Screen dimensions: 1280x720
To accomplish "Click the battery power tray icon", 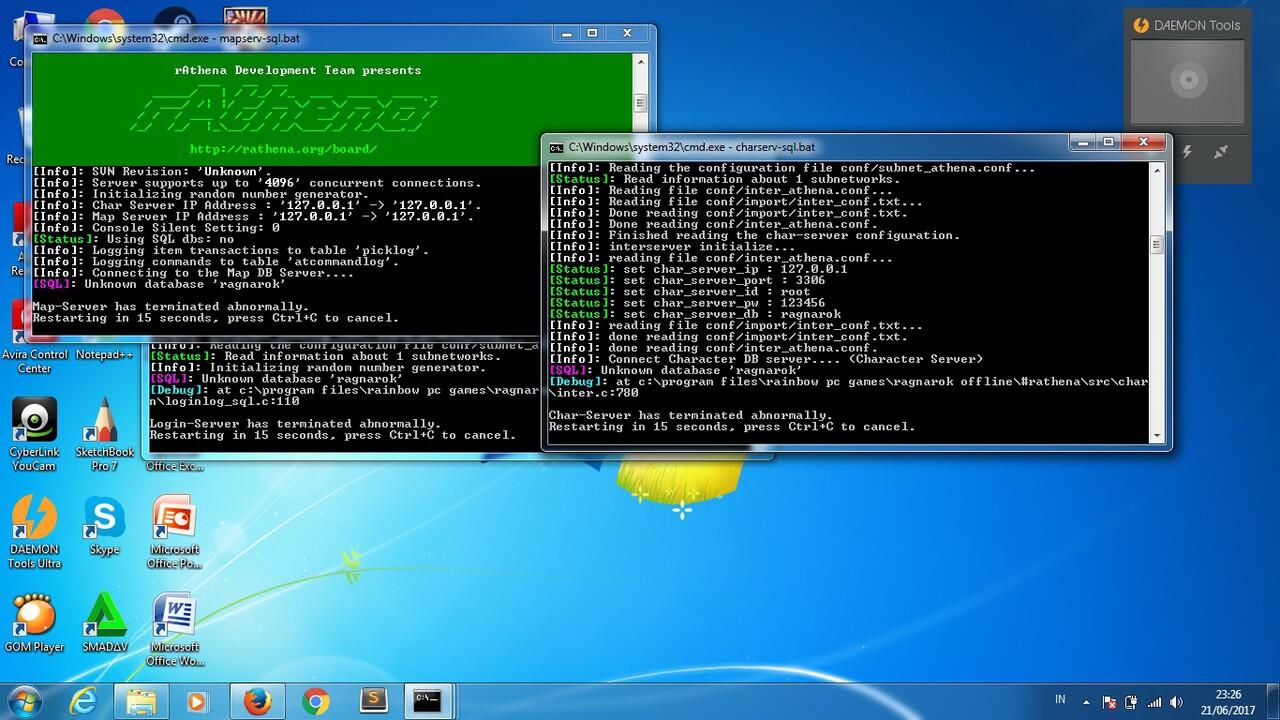I will 1132,702.
